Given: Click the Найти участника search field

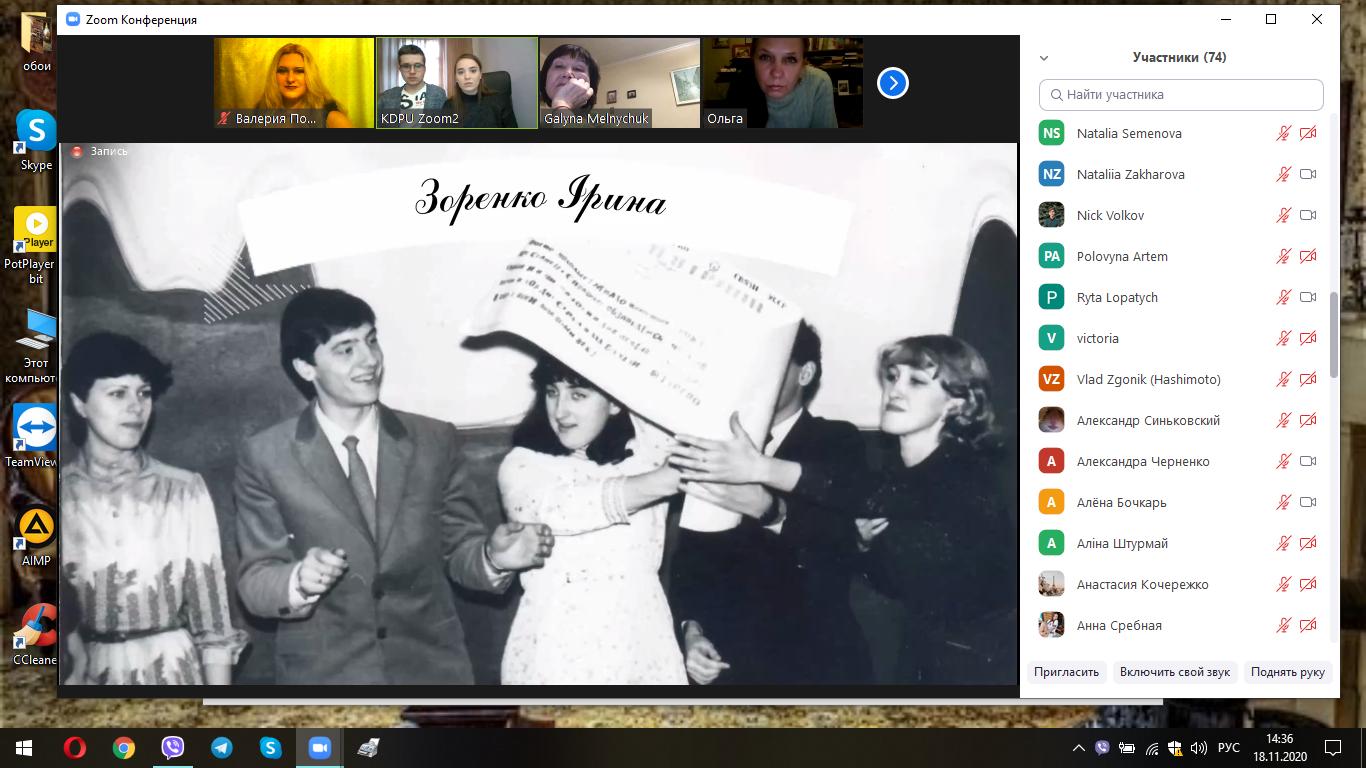Looking at the screenshot, I should [1181, 95].
